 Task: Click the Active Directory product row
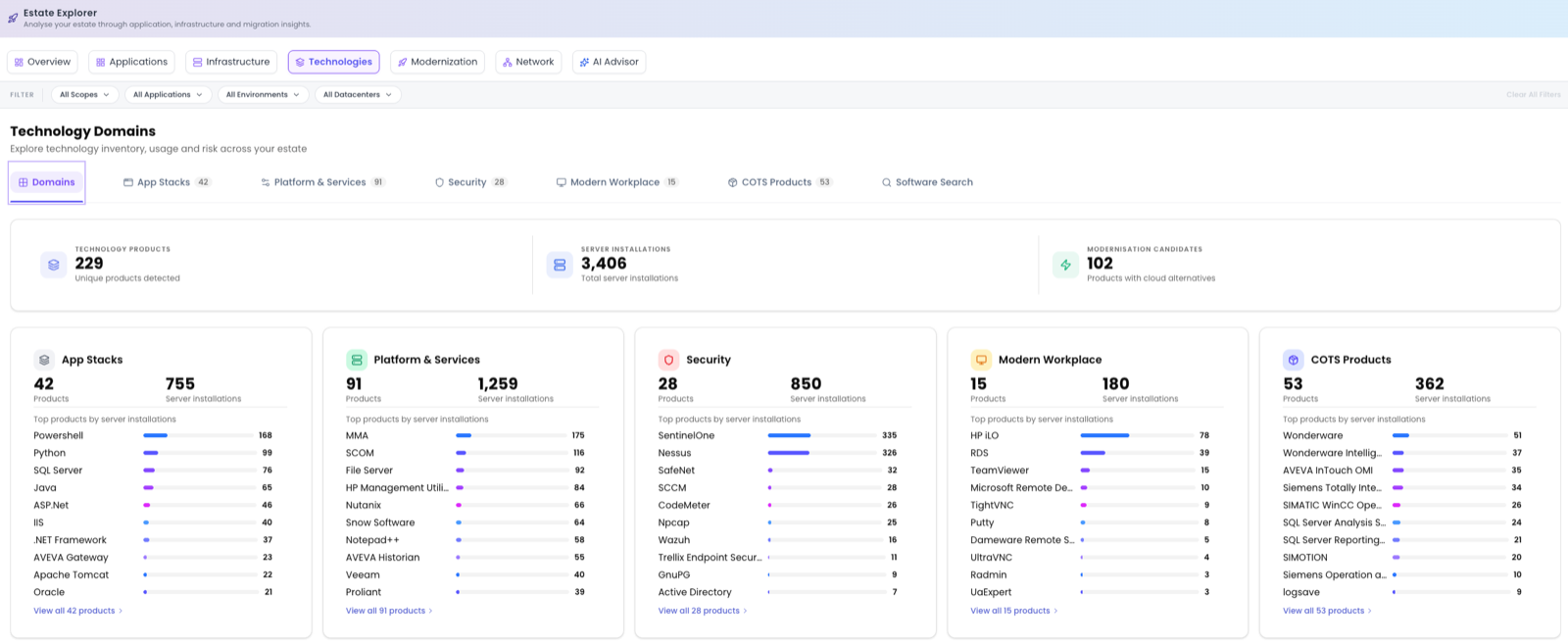point(778,592)
